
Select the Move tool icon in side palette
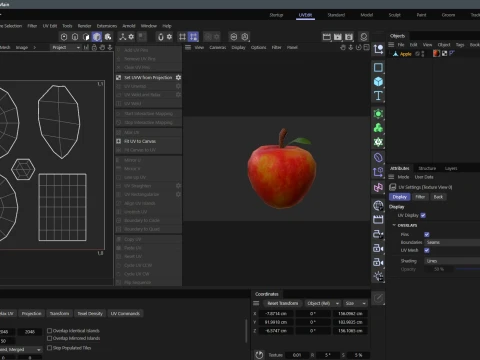click(378, 49)
